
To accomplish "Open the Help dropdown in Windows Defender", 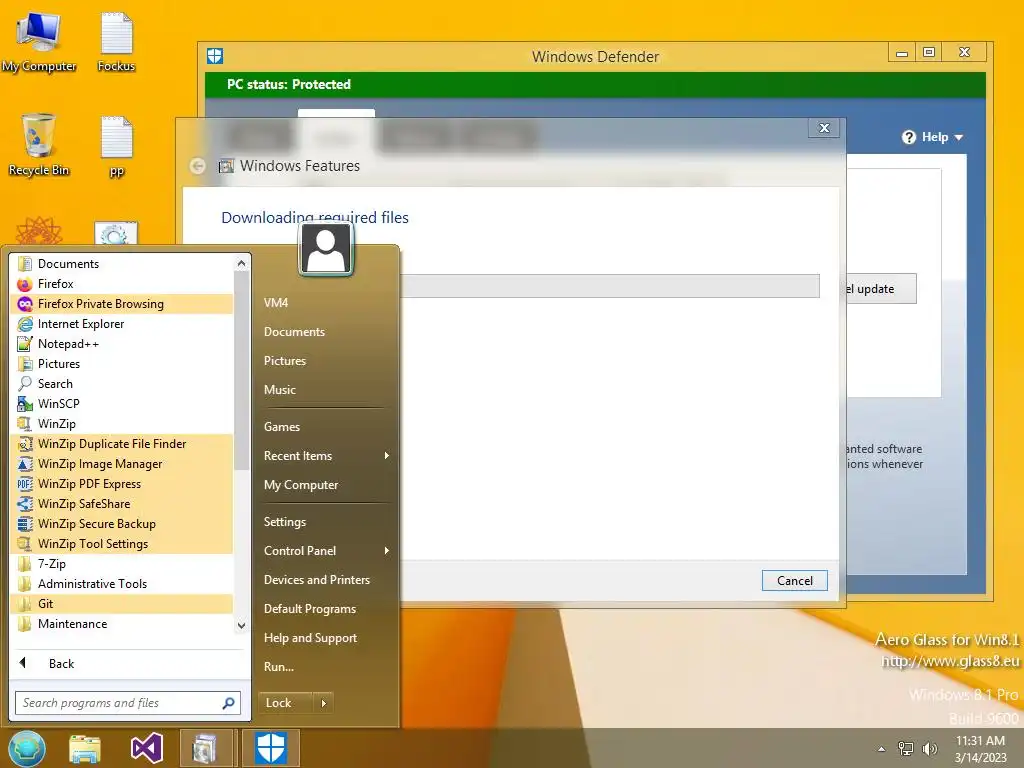I will coord(933,137).
